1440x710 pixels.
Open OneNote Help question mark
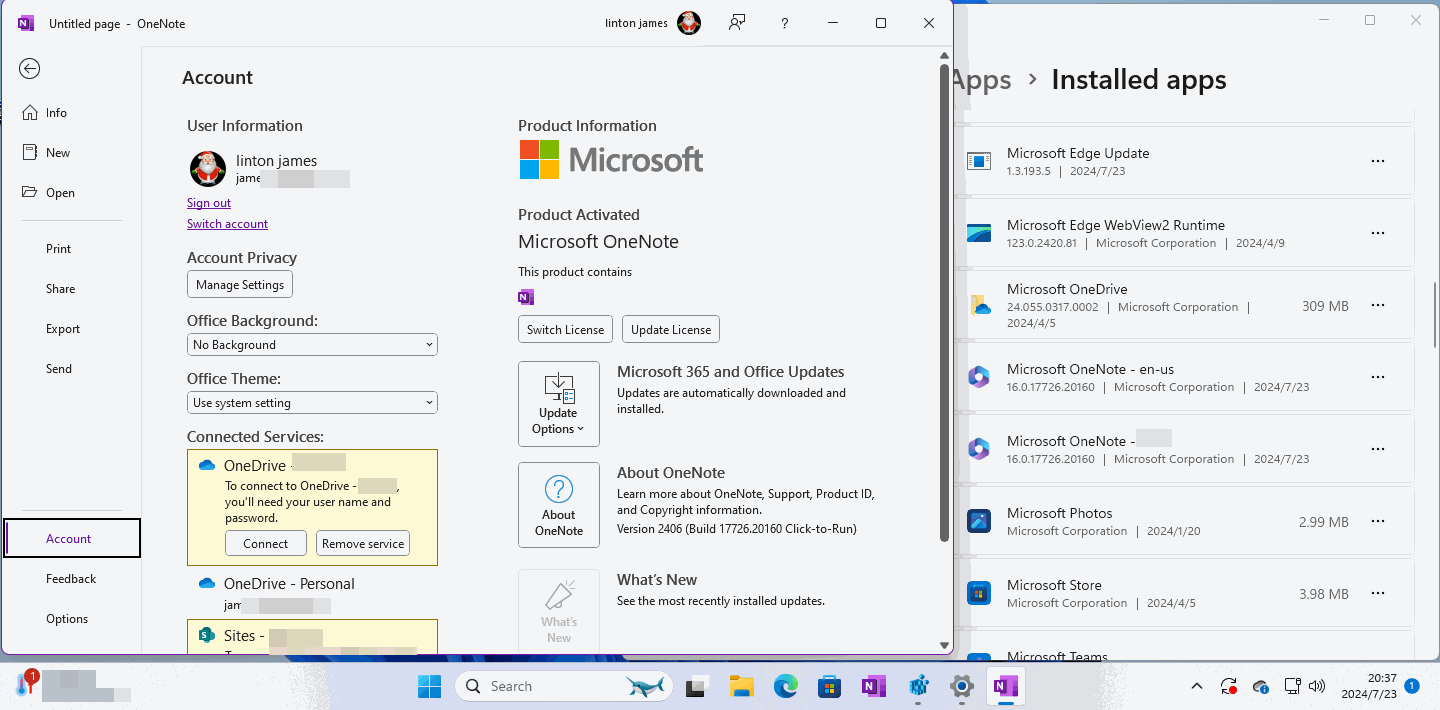click(785, 23)
